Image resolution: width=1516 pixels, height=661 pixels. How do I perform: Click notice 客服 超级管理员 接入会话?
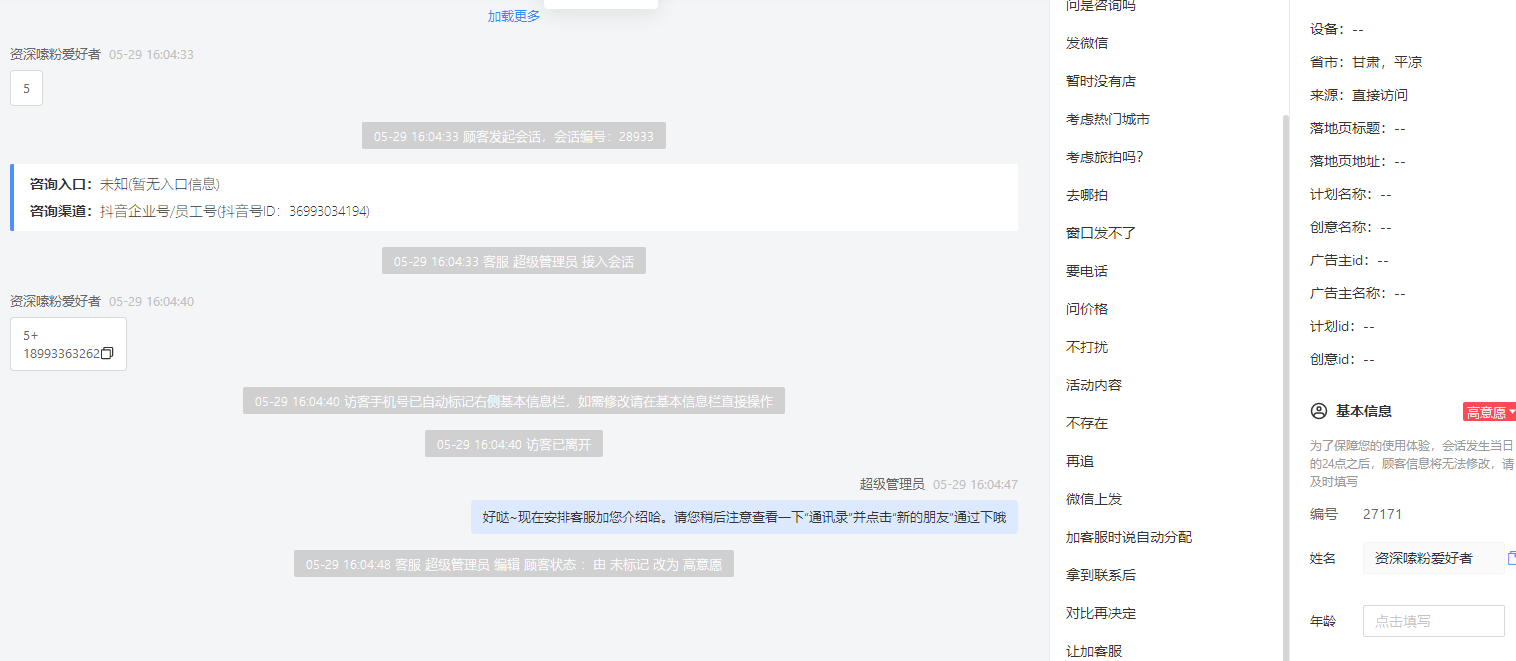tap(514, 261)
